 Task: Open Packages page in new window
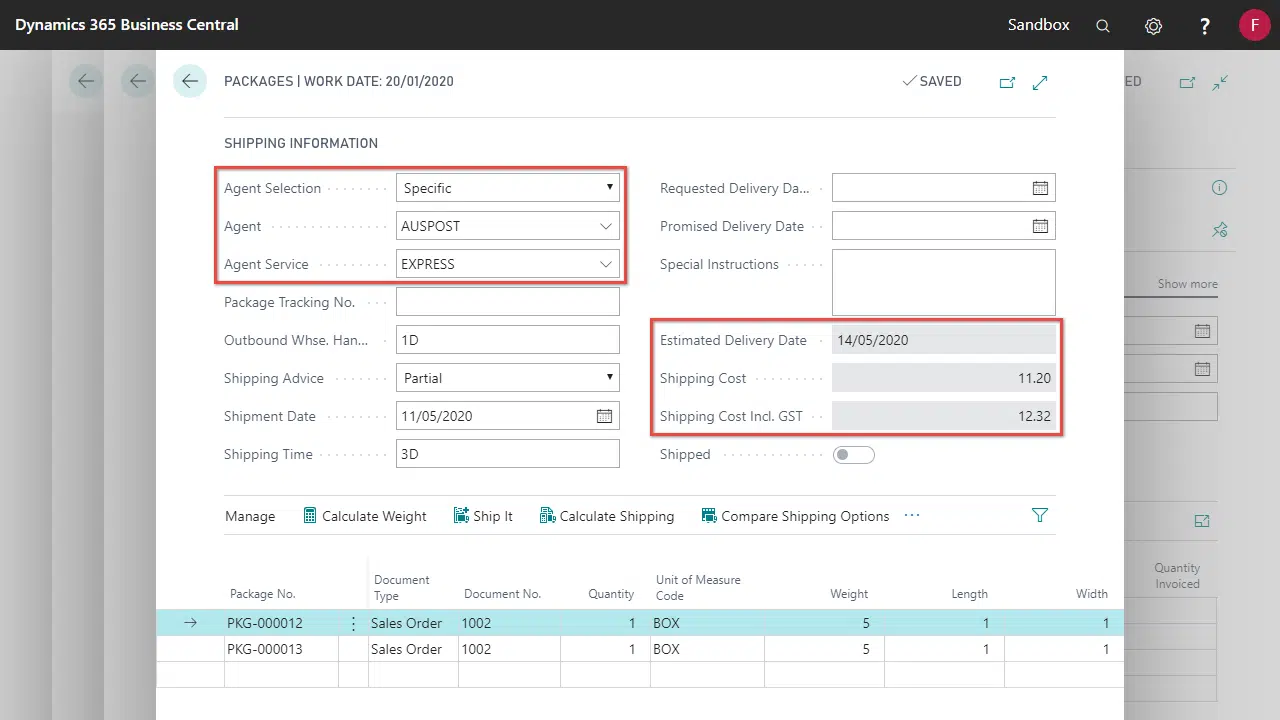[x=1007, y=82]
